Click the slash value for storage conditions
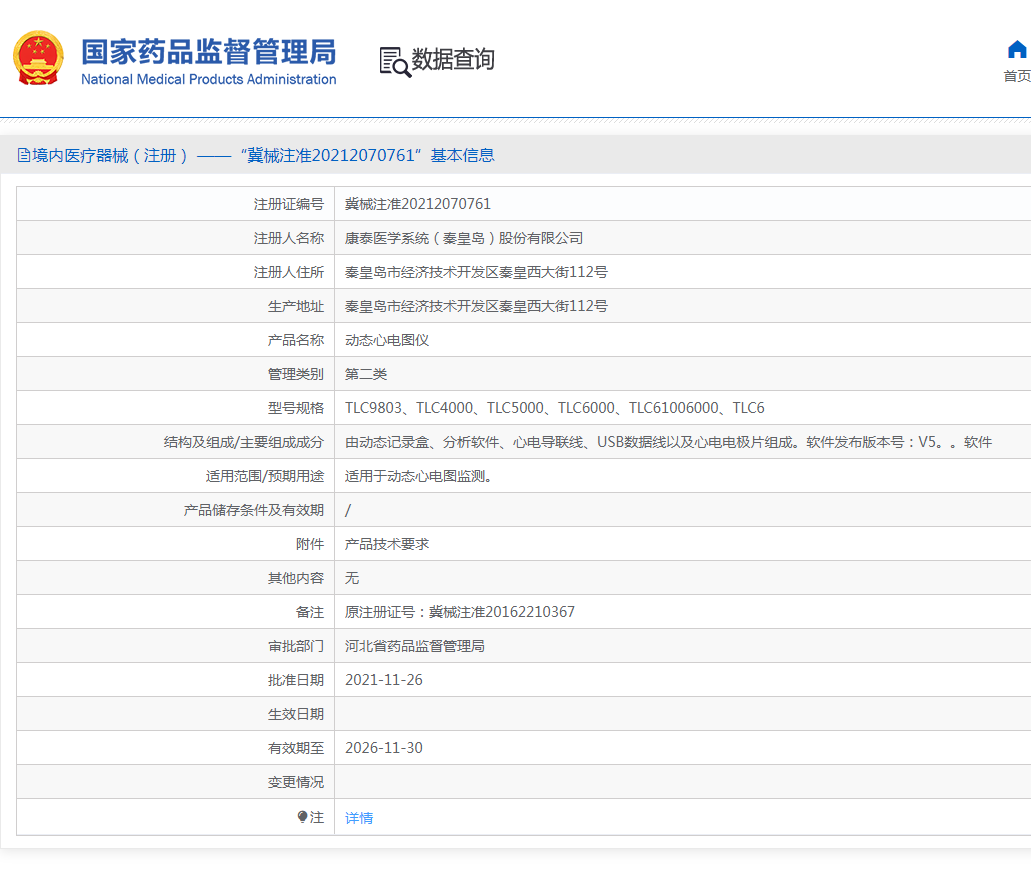The width and height of the screenshot is (1031, 876). tap(348, 510)
